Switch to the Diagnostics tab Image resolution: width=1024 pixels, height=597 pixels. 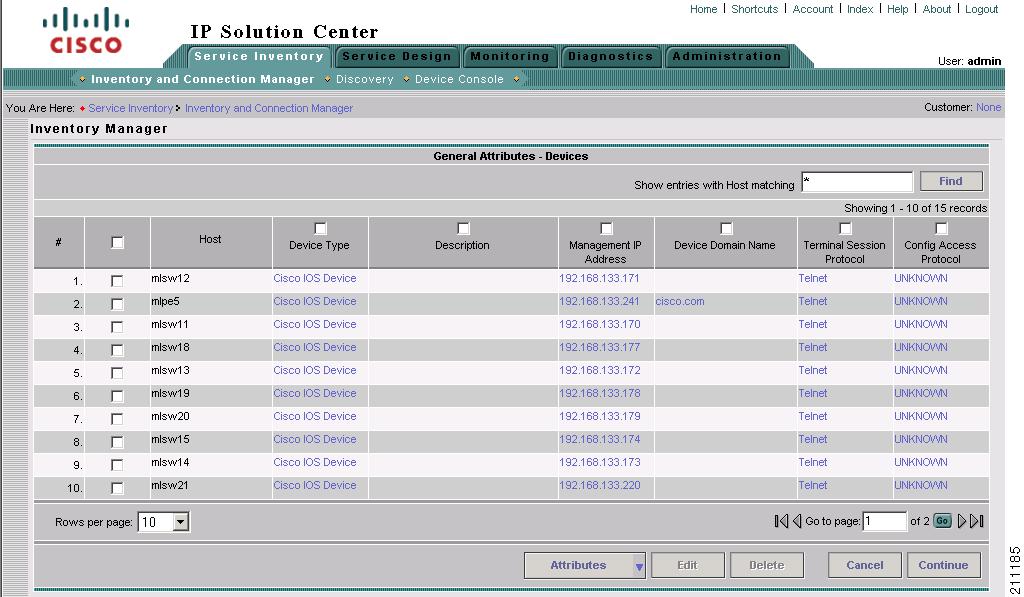coord(611,56)
